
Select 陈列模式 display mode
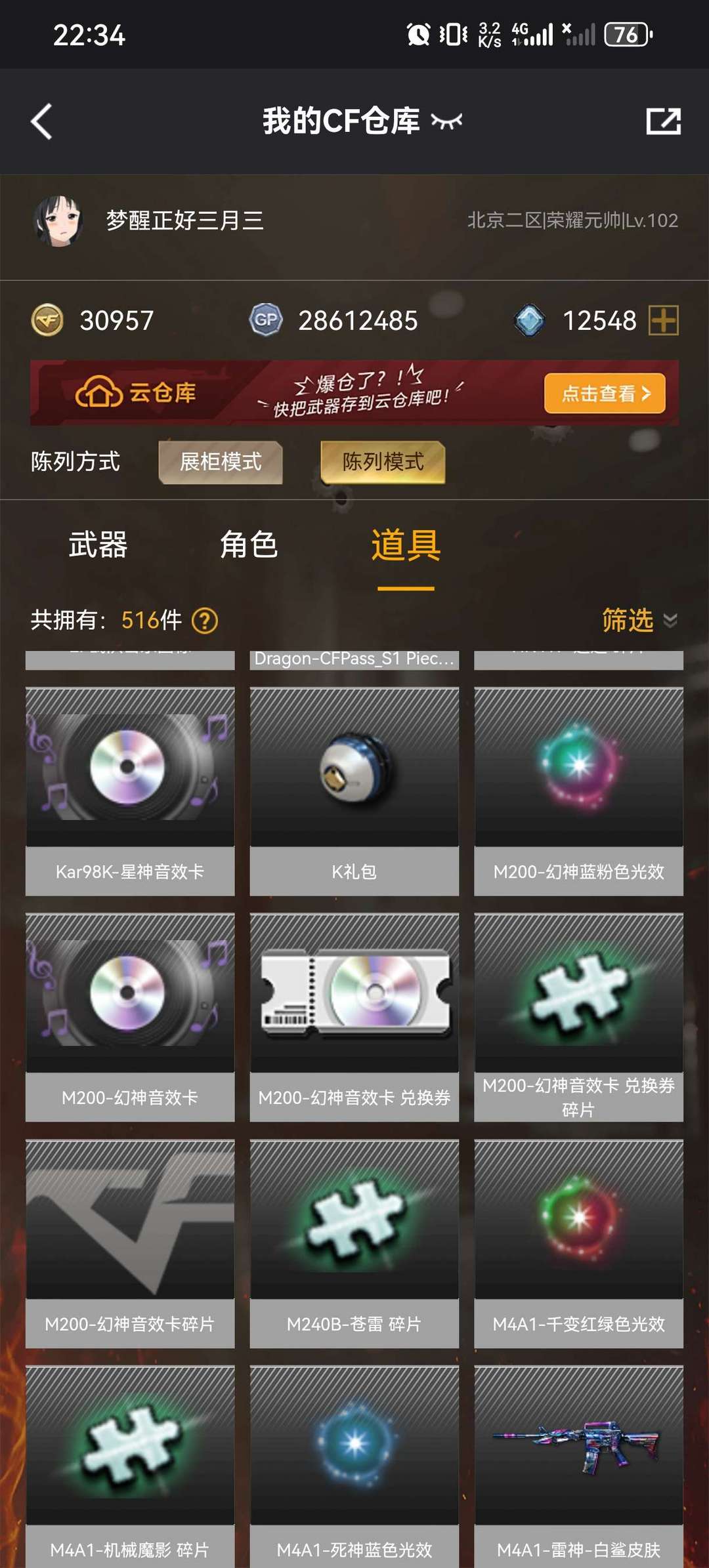[383, 462]
